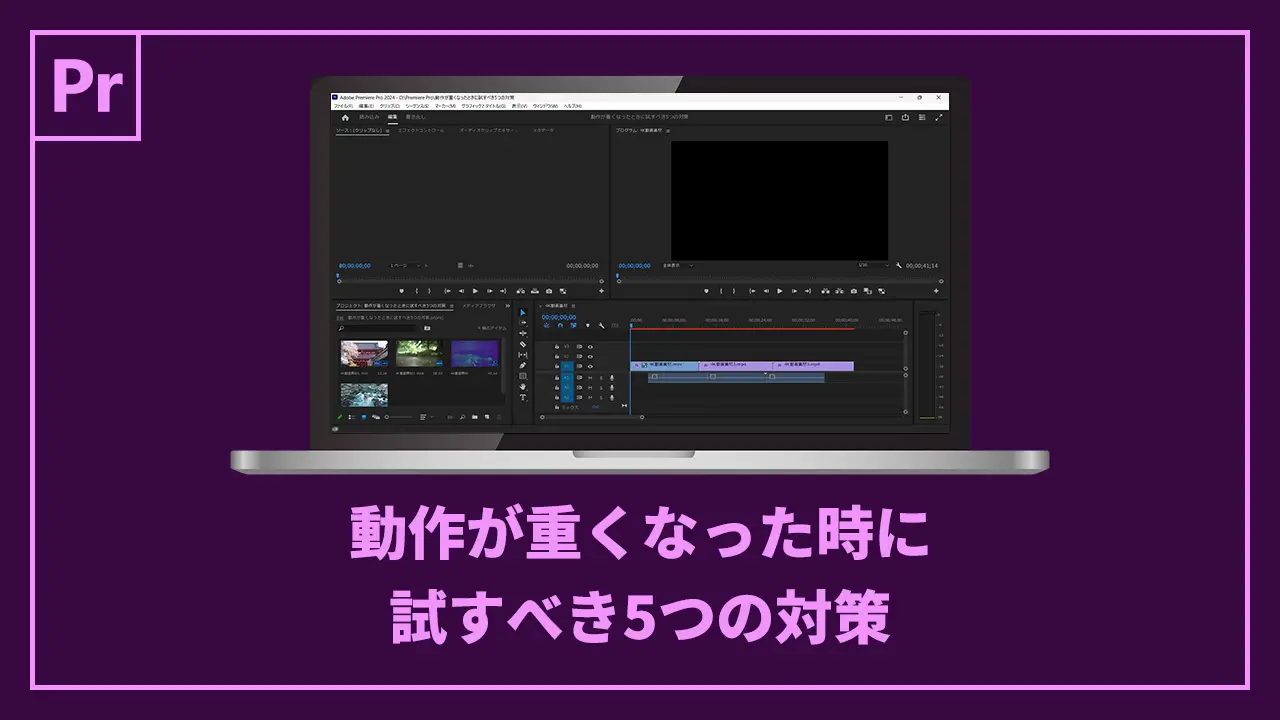1280x720 pixels.
Task: Toggle Linked Selection in the timeline
Action: coord(573,325)
